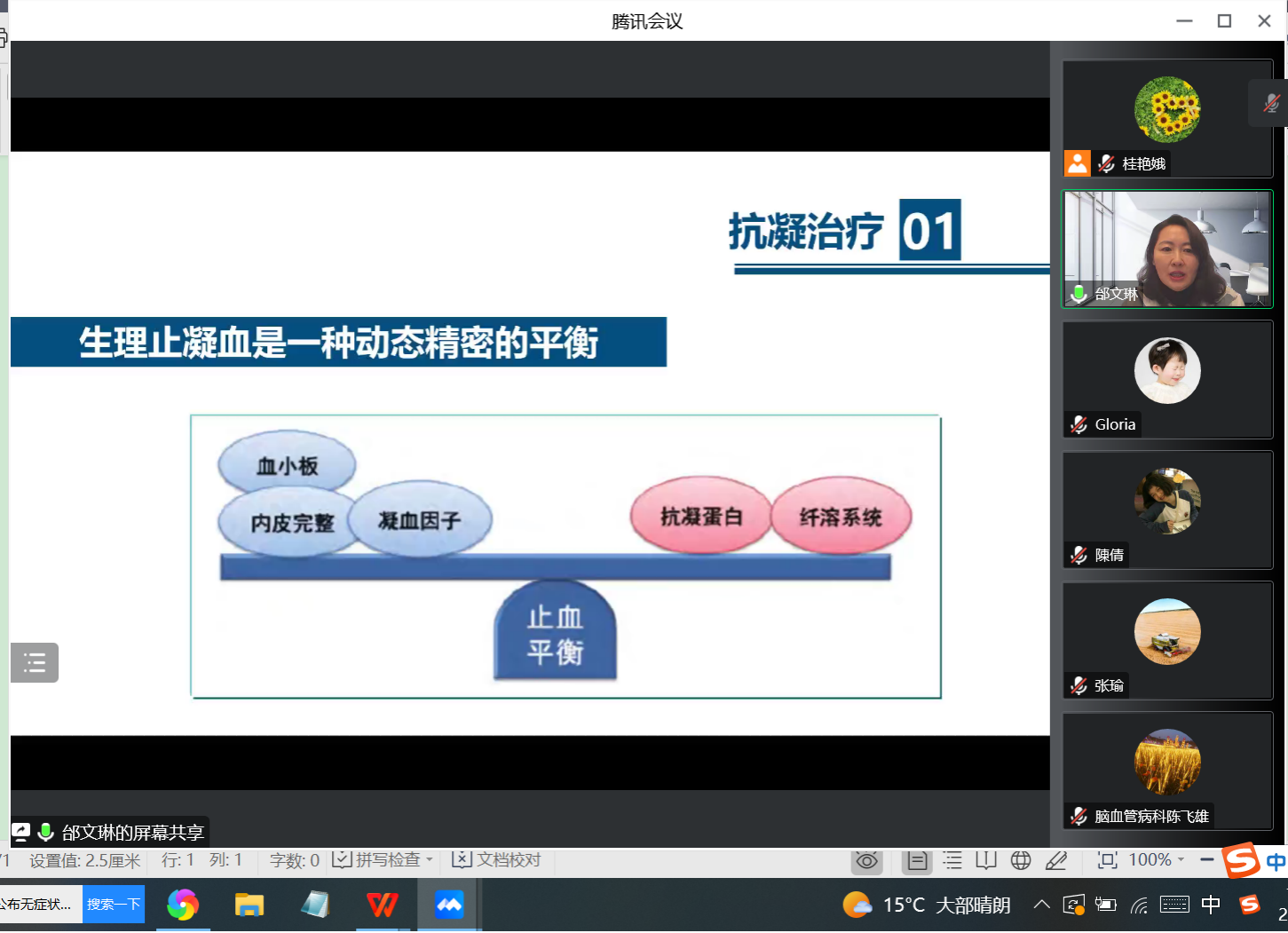Switch to page layout view icon
Viewport: 1288px width, 933px height.
[917, 860]
